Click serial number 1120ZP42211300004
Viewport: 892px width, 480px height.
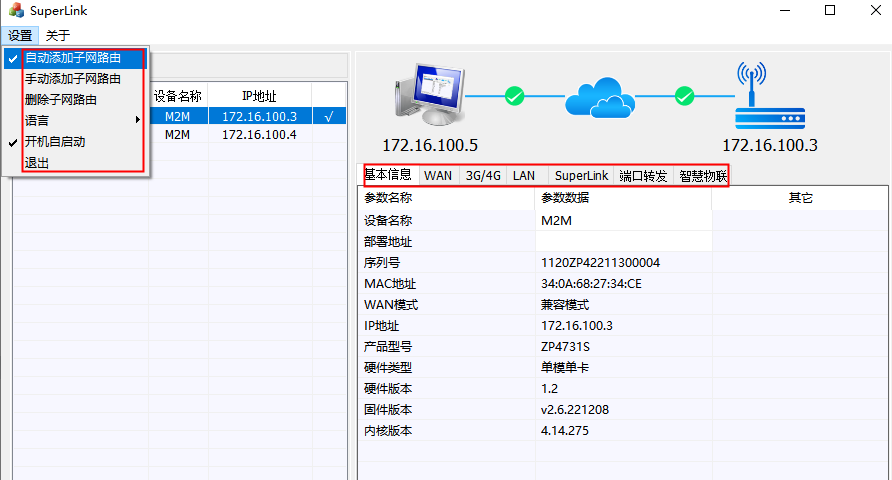pos(600,263)
